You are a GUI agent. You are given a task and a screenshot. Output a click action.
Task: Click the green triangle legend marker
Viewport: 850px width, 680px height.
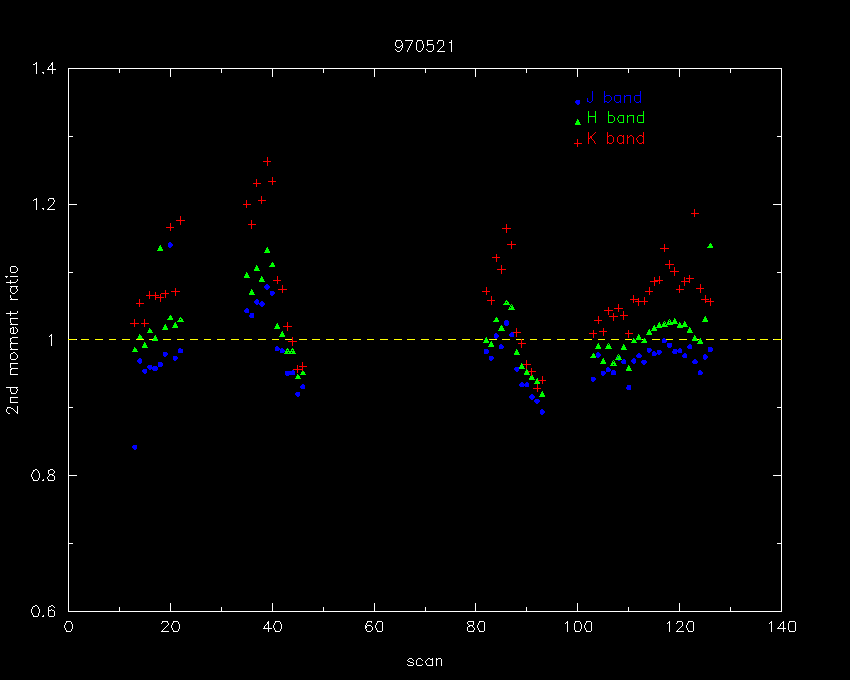[577, 121]
